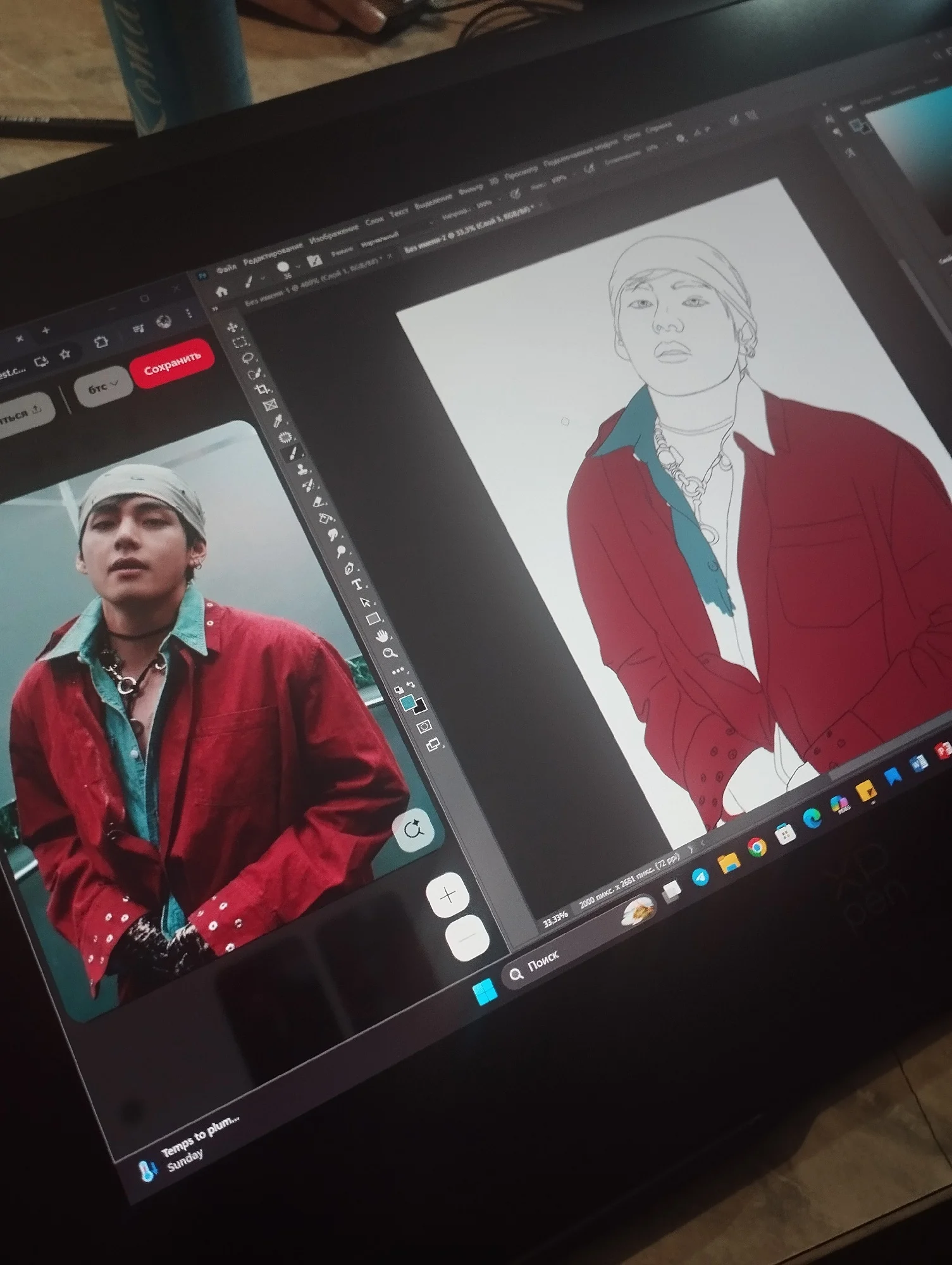Change the screen mode in Photoshop
Screen dimensions: 952x1265
point(433,745)
